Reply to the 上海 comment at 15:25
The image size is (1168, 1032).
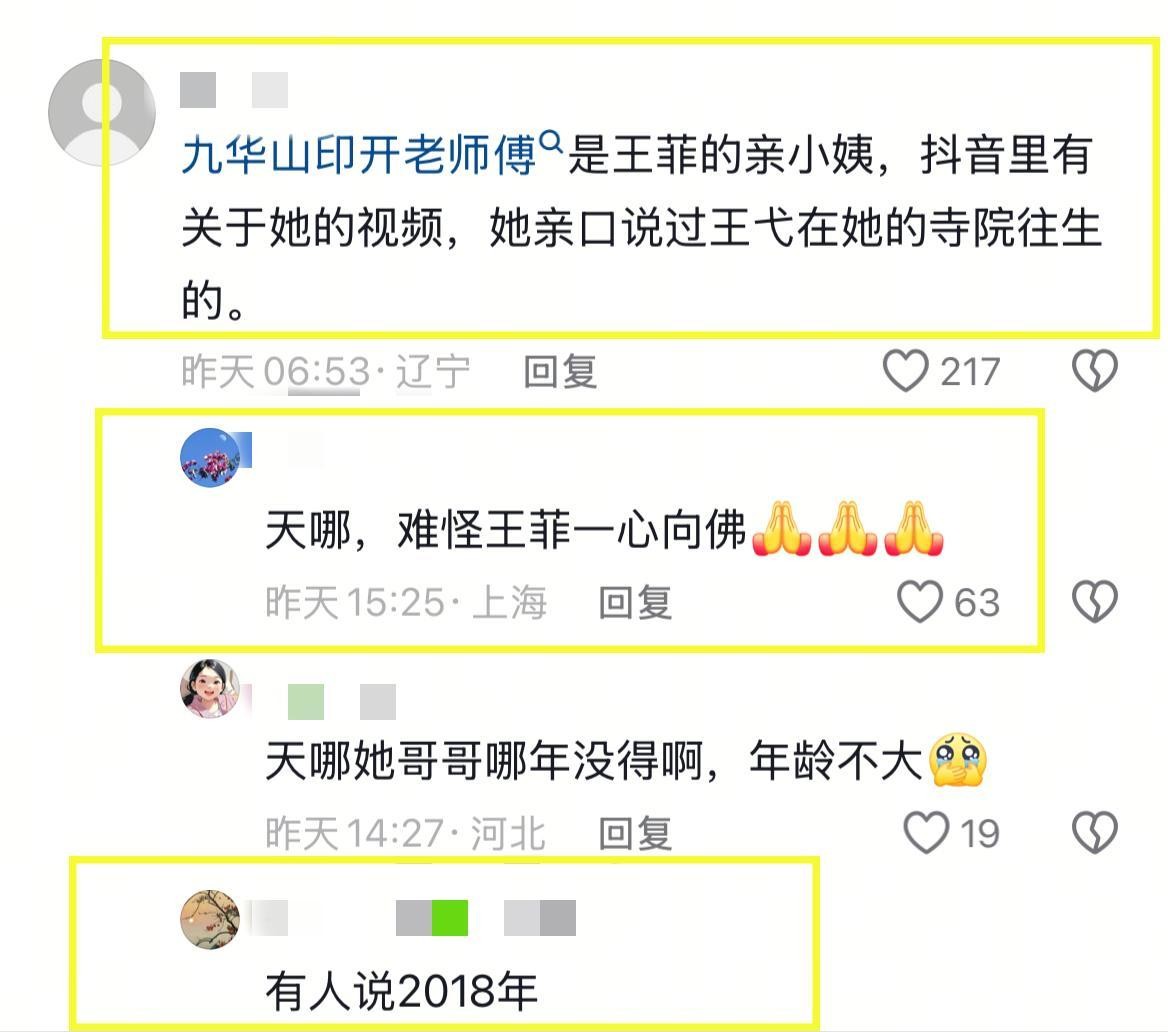tap(635, 602)
